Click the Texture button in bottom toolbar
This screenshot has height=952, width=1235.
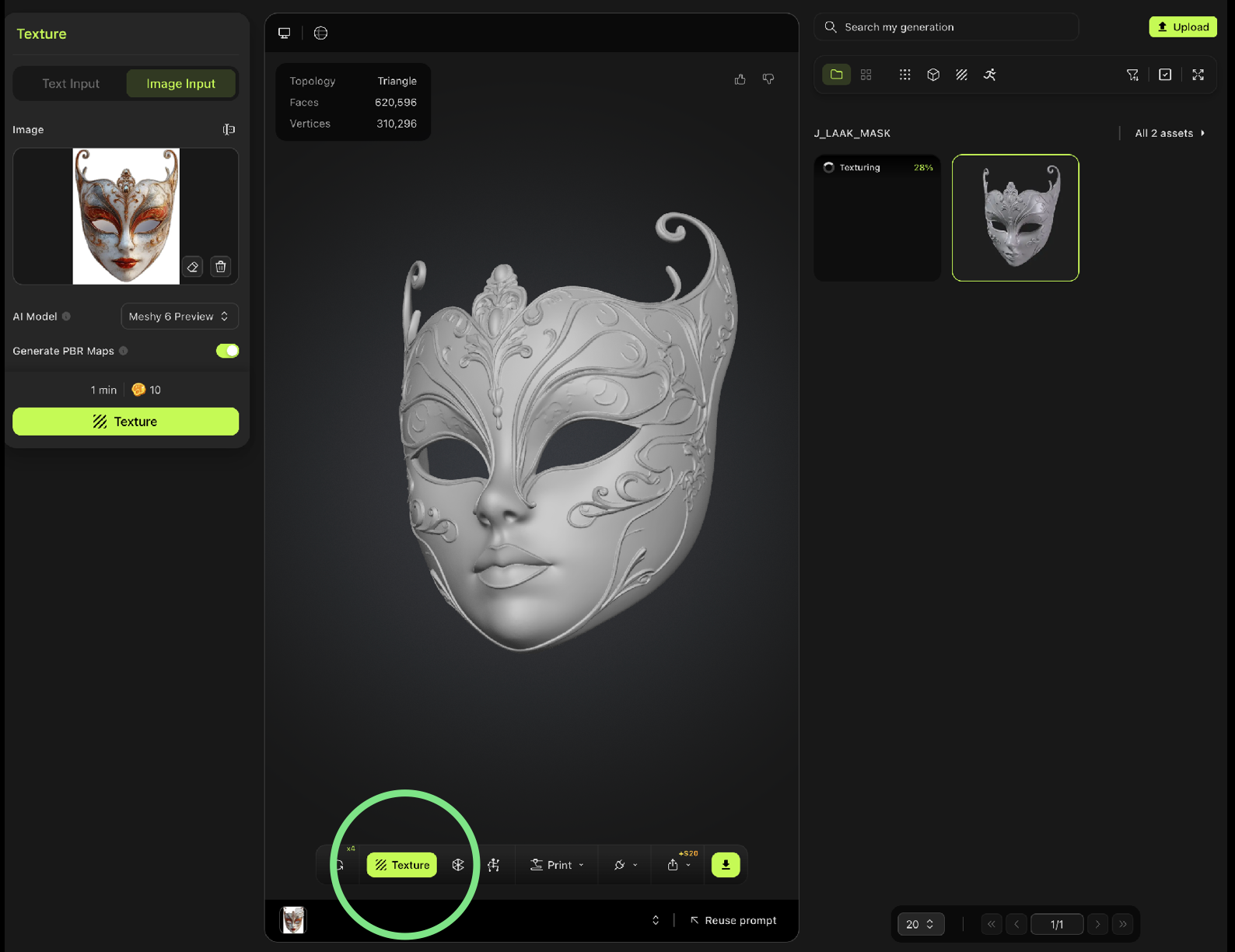tap(402, 865)
